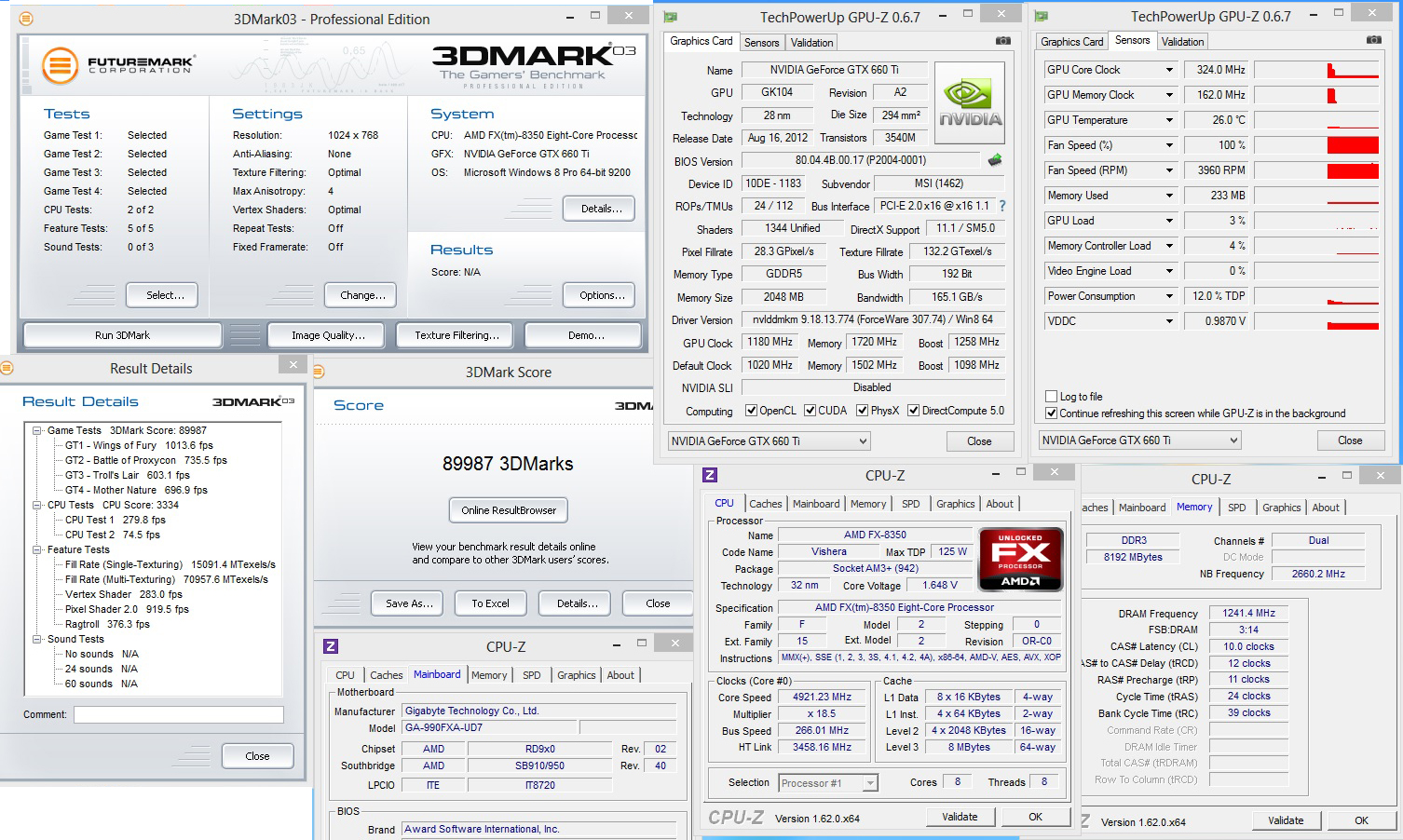
Task: Select the GT1 - Wings of Fury result row
Action: (139, 445)
